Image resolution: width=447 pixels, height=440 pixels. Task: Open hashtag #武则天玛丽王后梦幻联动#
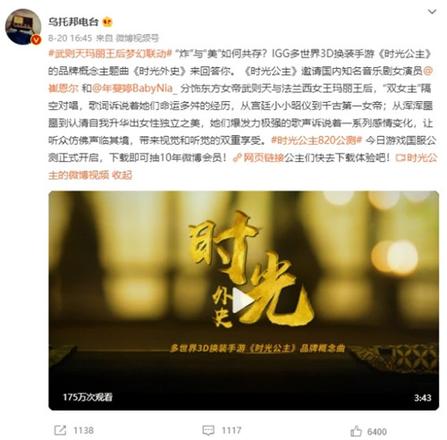[x=110, y=54]
